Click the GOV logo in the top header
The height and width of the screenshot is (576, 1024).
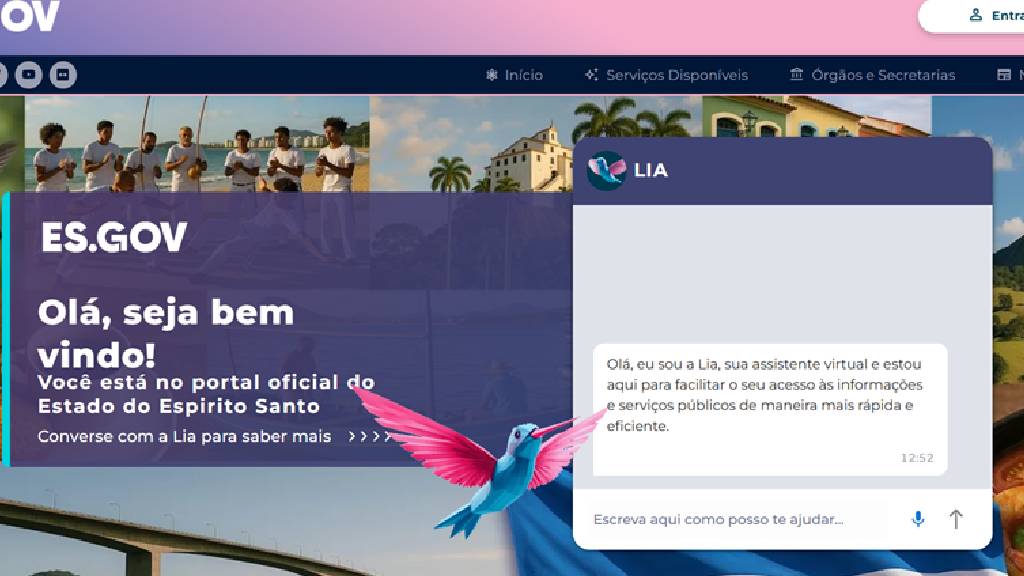29,16
